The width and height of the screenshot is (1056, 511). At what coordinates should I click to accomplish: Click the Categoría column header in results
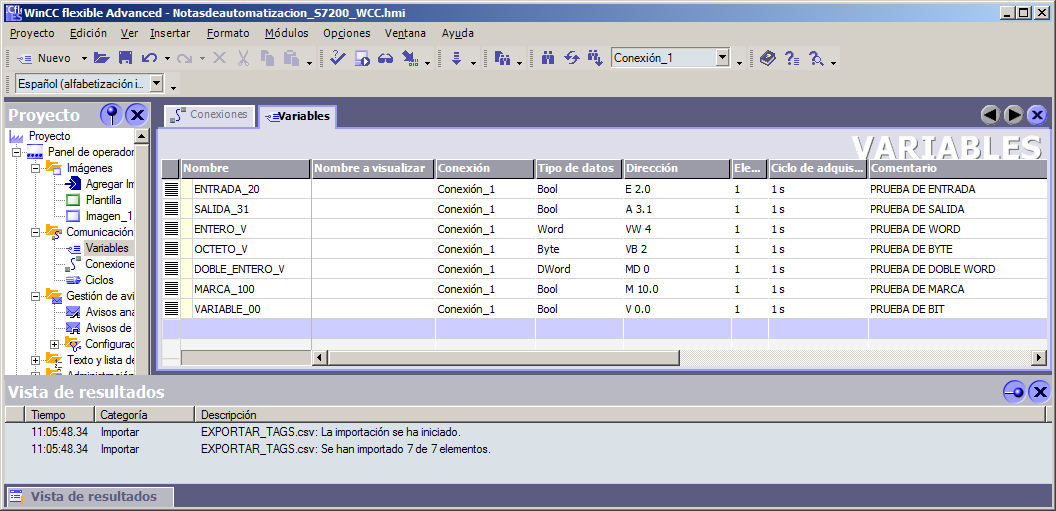pos(144,415)
